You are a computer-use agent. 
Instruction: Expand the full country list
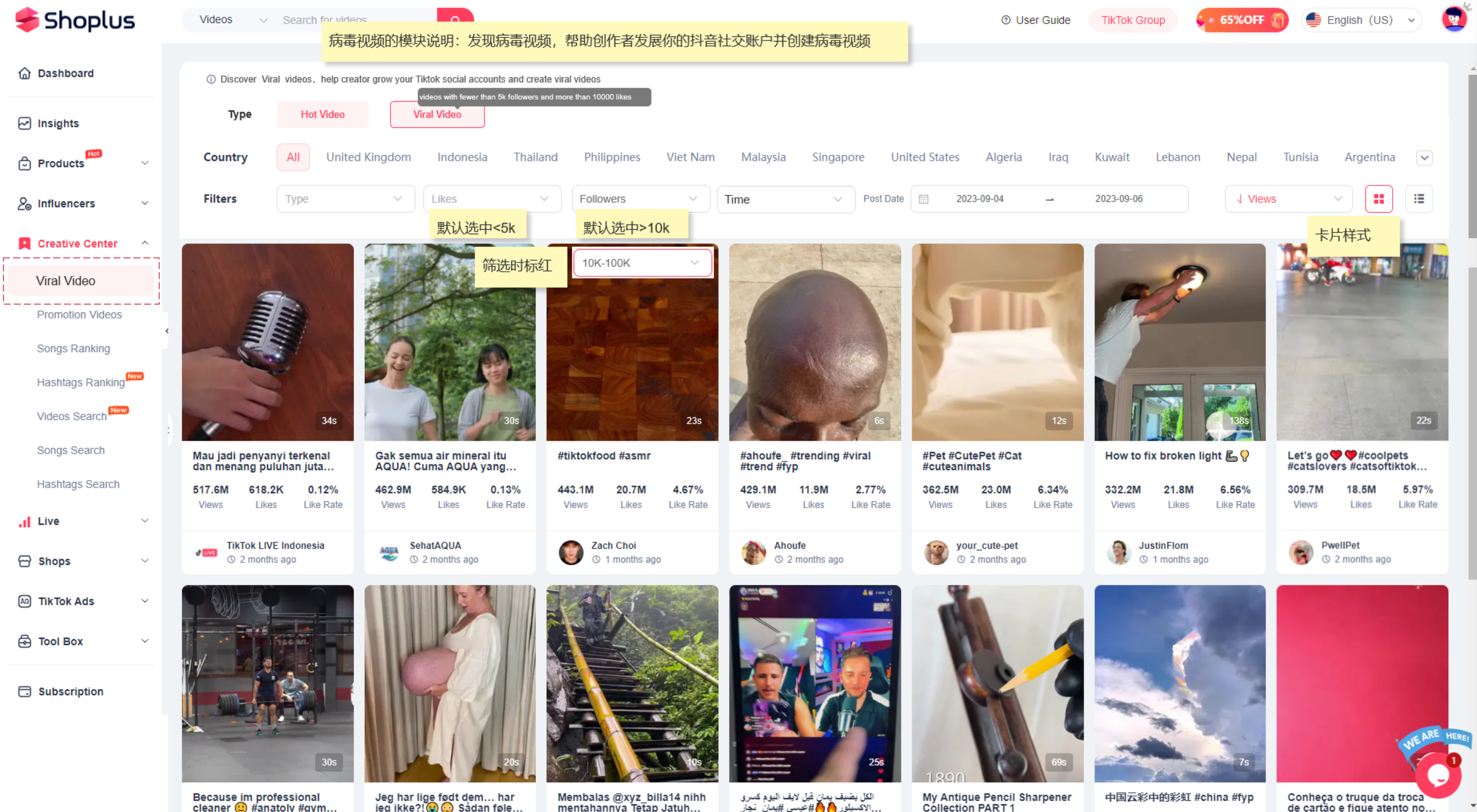(1424, 158)
